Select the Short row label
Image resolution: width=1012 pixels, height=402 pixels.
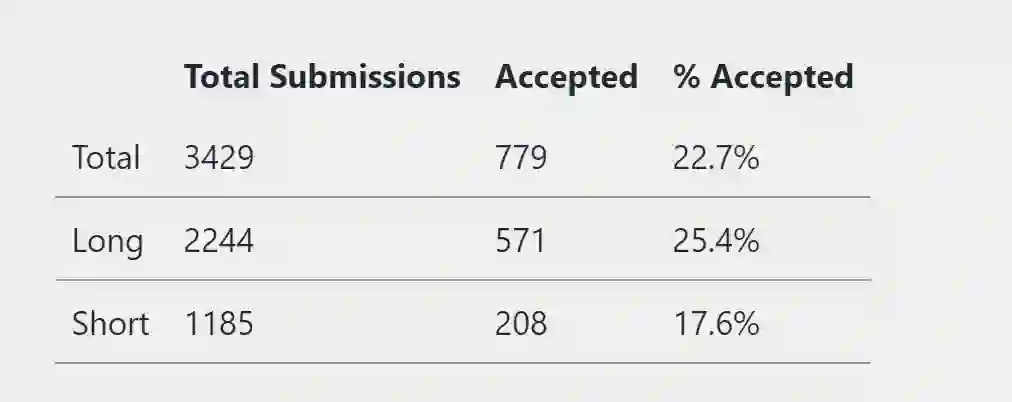[x=110, y=324]
